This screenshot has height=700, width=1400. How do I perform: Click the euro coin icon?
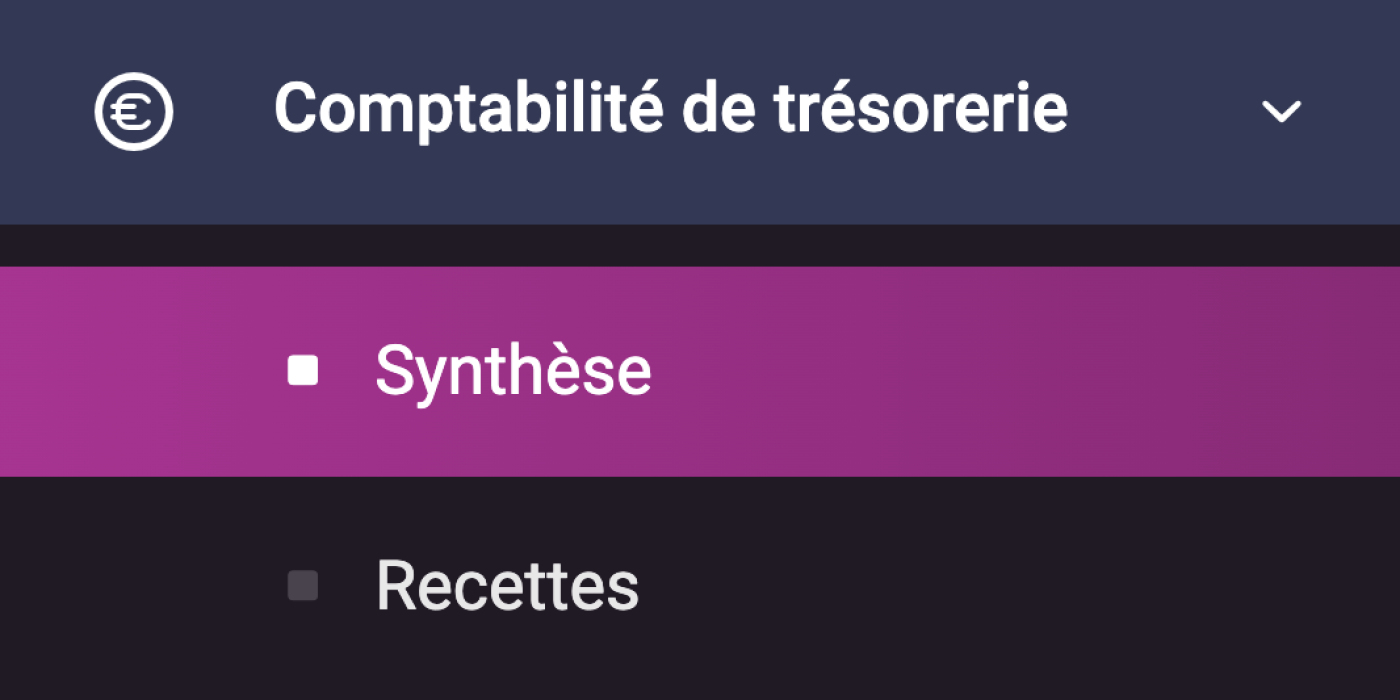134,111
